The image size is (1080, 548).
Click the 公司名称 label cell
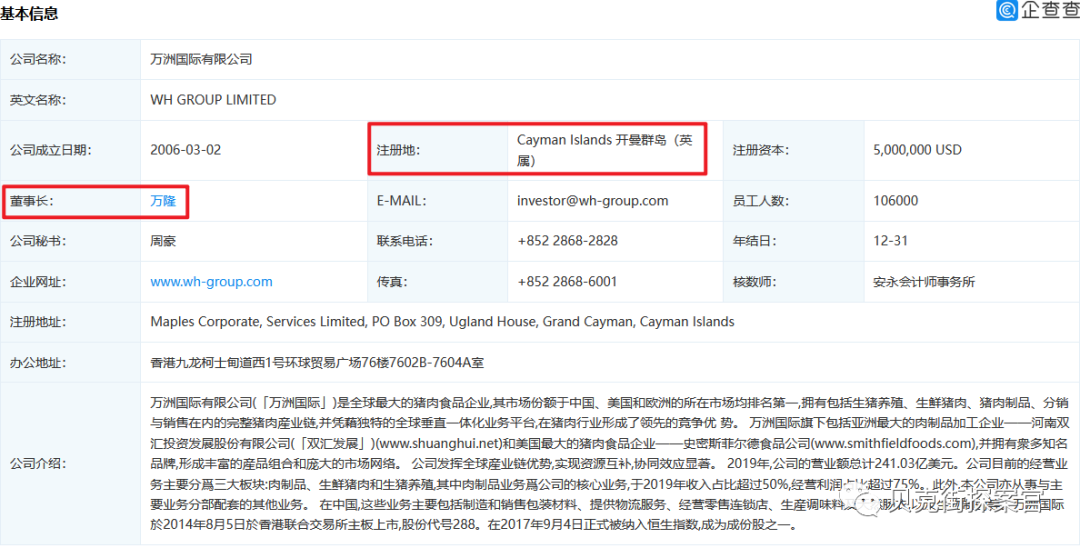[70, 59]
